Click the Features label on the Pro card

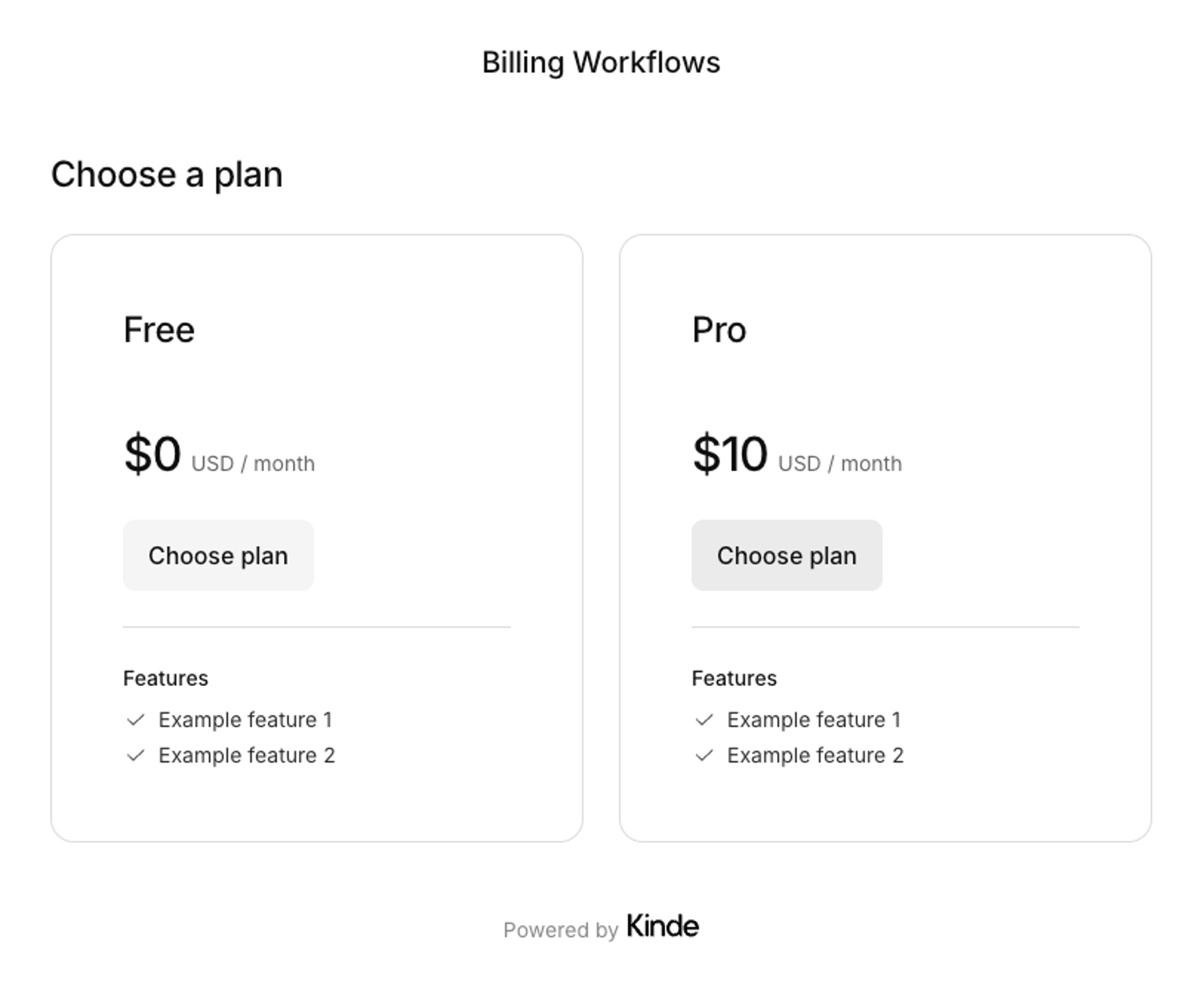(734, 678)
